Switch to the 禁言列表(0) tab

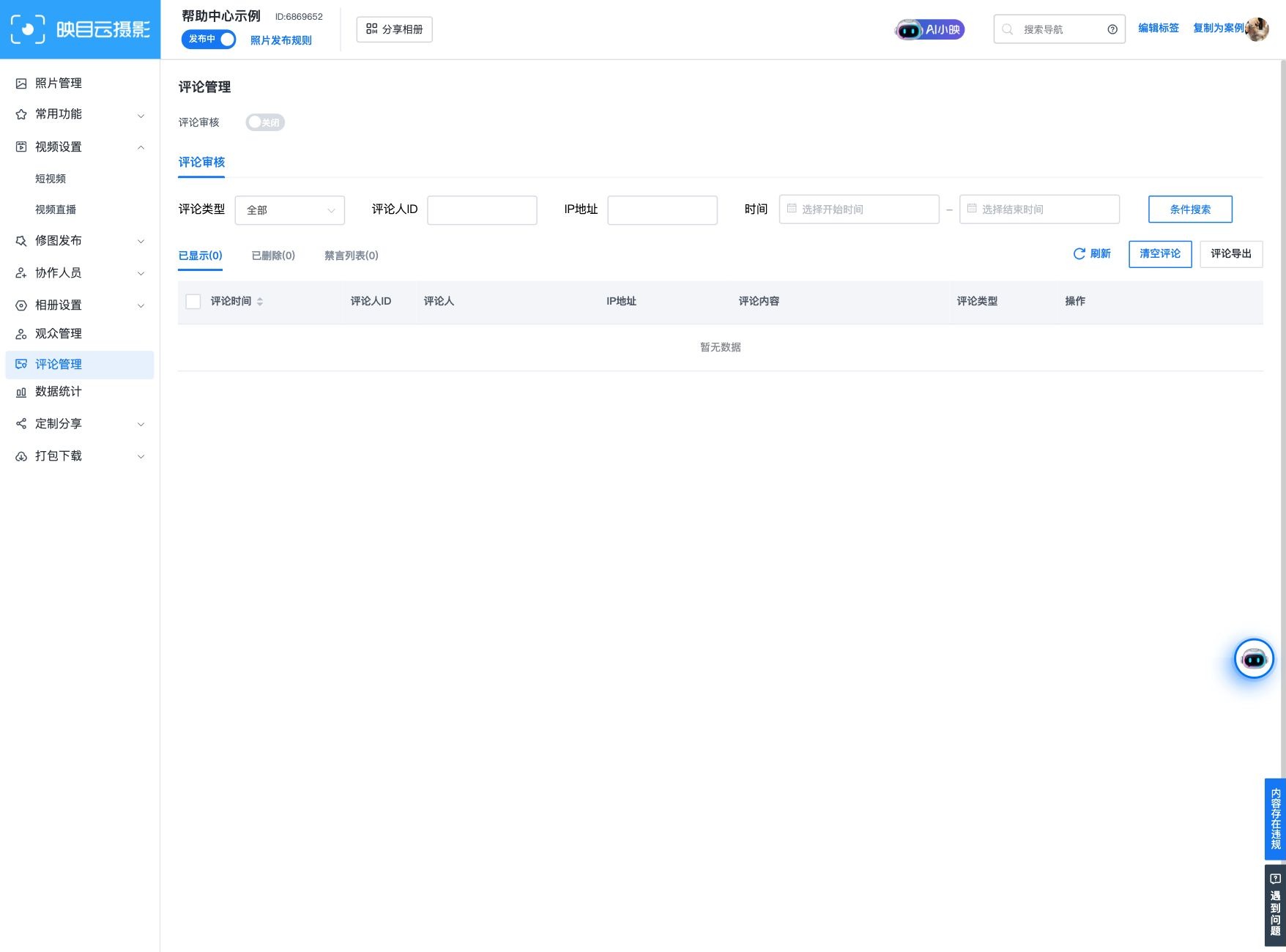352,256
